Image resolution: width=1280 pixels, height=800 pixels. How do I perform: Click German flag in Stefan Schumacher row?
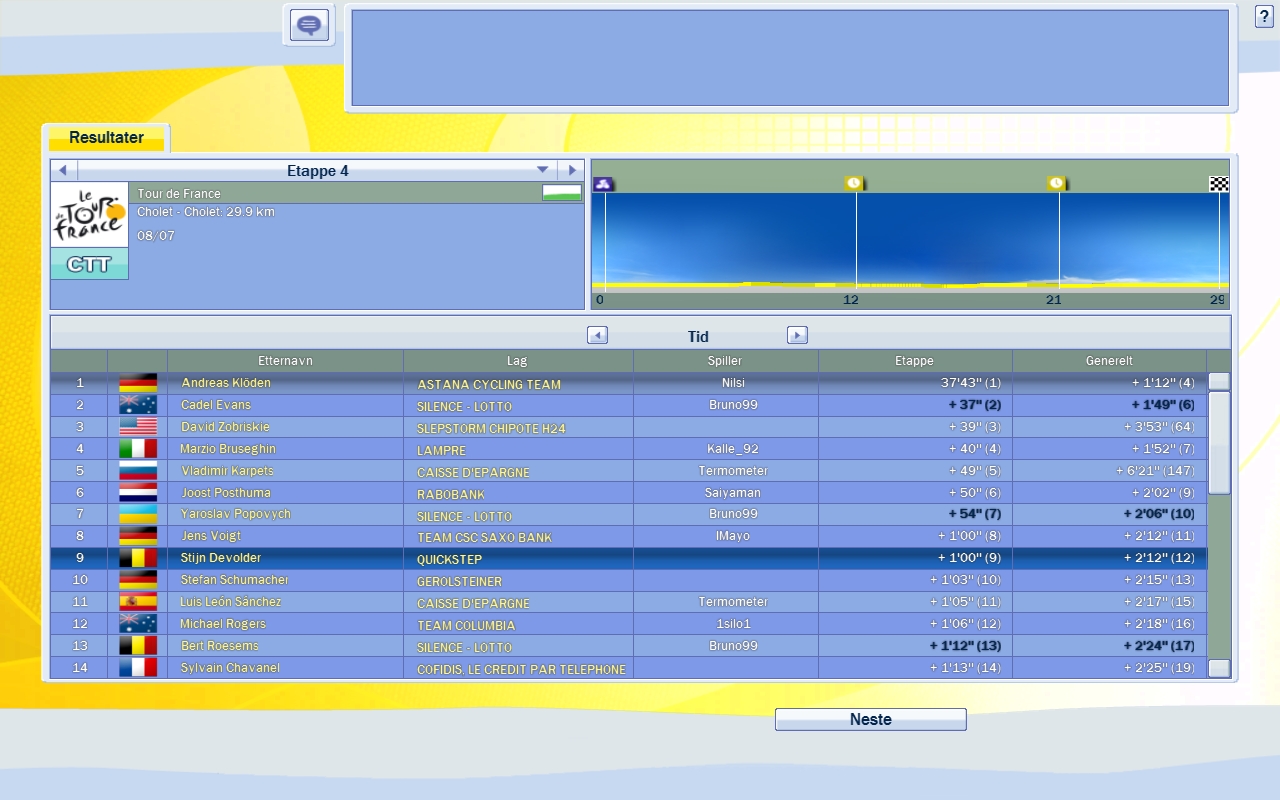pyautogui.click(x=138, y=580)
